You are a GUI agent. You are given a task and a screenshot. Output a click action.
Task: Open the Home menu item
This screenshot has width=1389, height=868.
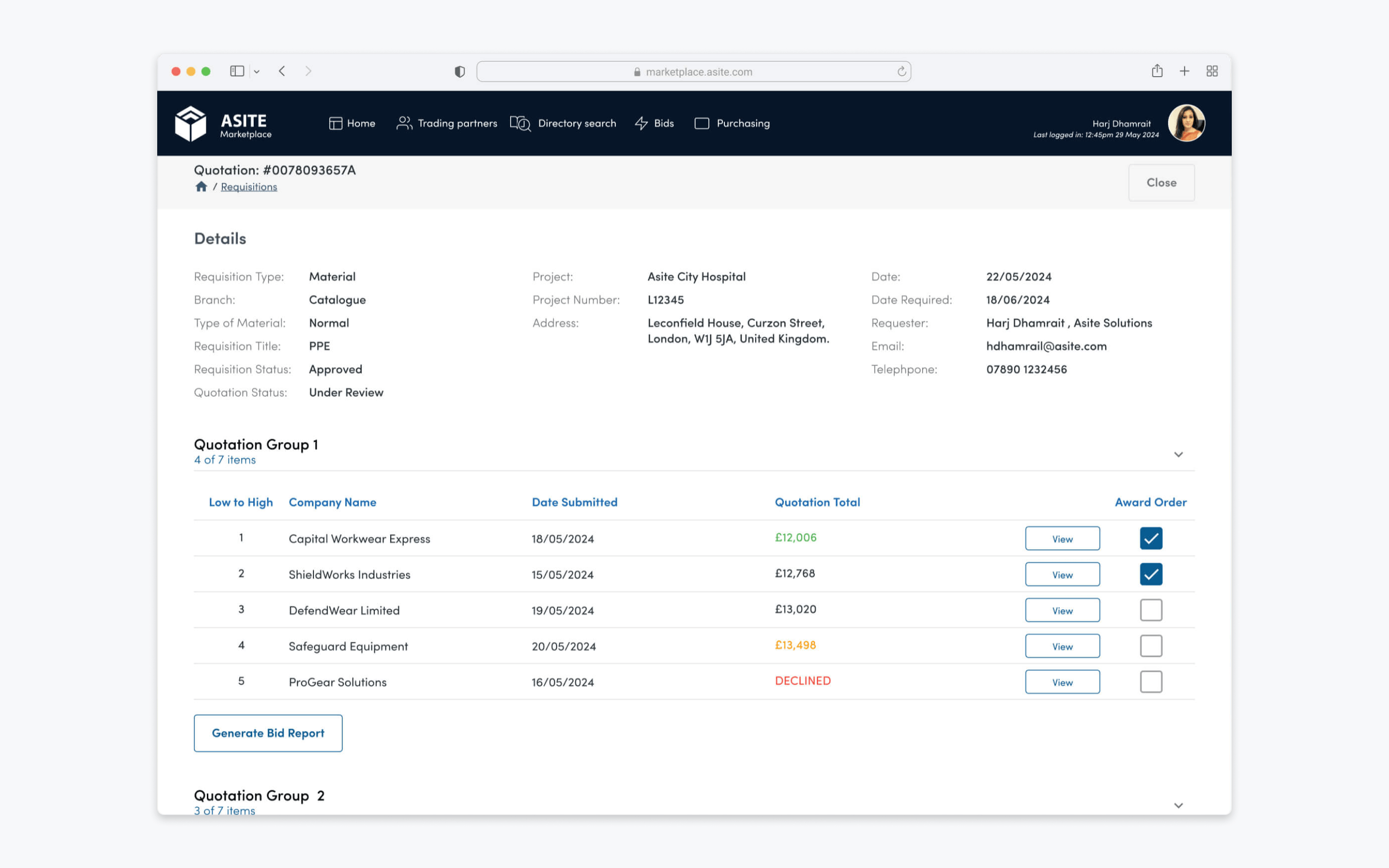(352, 123)
